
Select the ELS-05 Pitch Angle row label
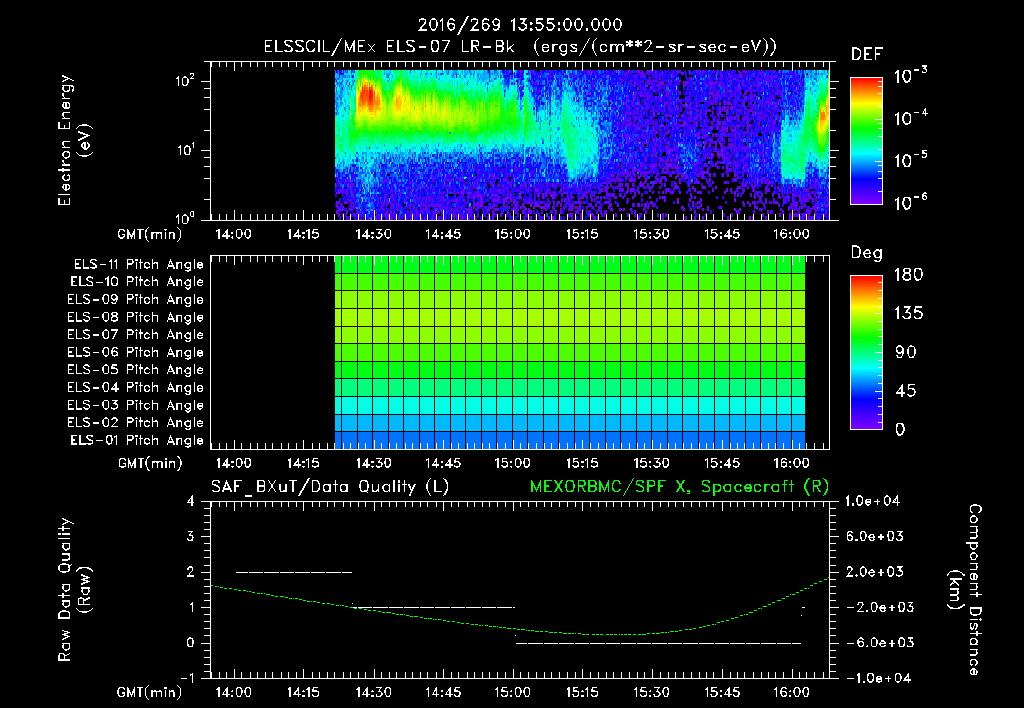[135, 370]
